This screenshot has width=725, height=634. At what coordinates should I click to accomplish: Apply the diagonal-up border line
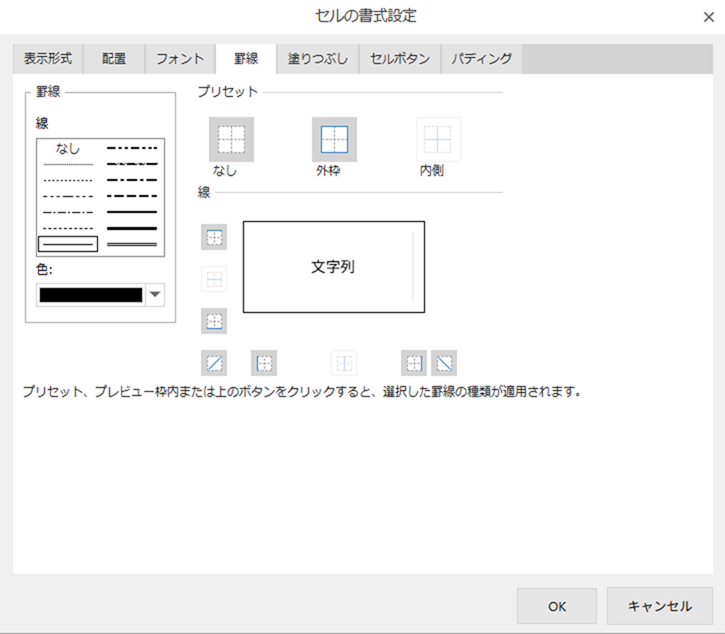point(215,362)
